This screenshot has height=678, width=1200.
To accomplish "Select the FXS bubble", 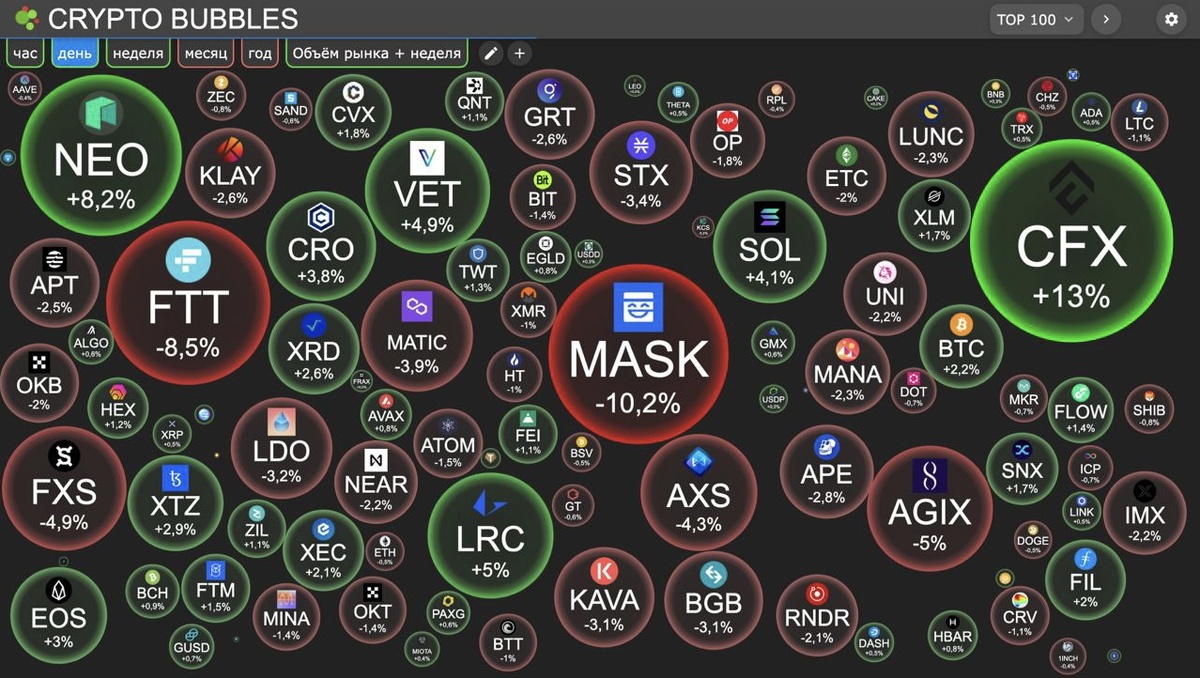I will click(64, 487).
